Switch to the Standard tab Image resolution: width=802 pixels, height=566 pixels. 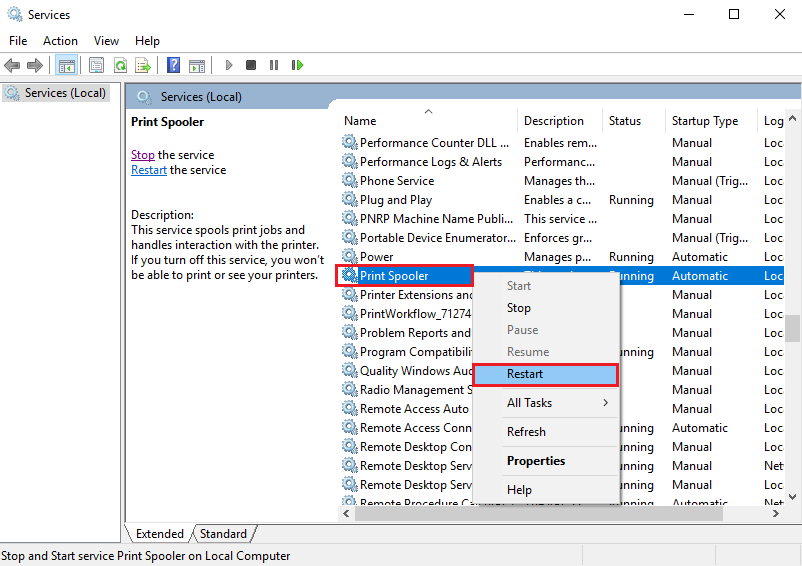224,534
